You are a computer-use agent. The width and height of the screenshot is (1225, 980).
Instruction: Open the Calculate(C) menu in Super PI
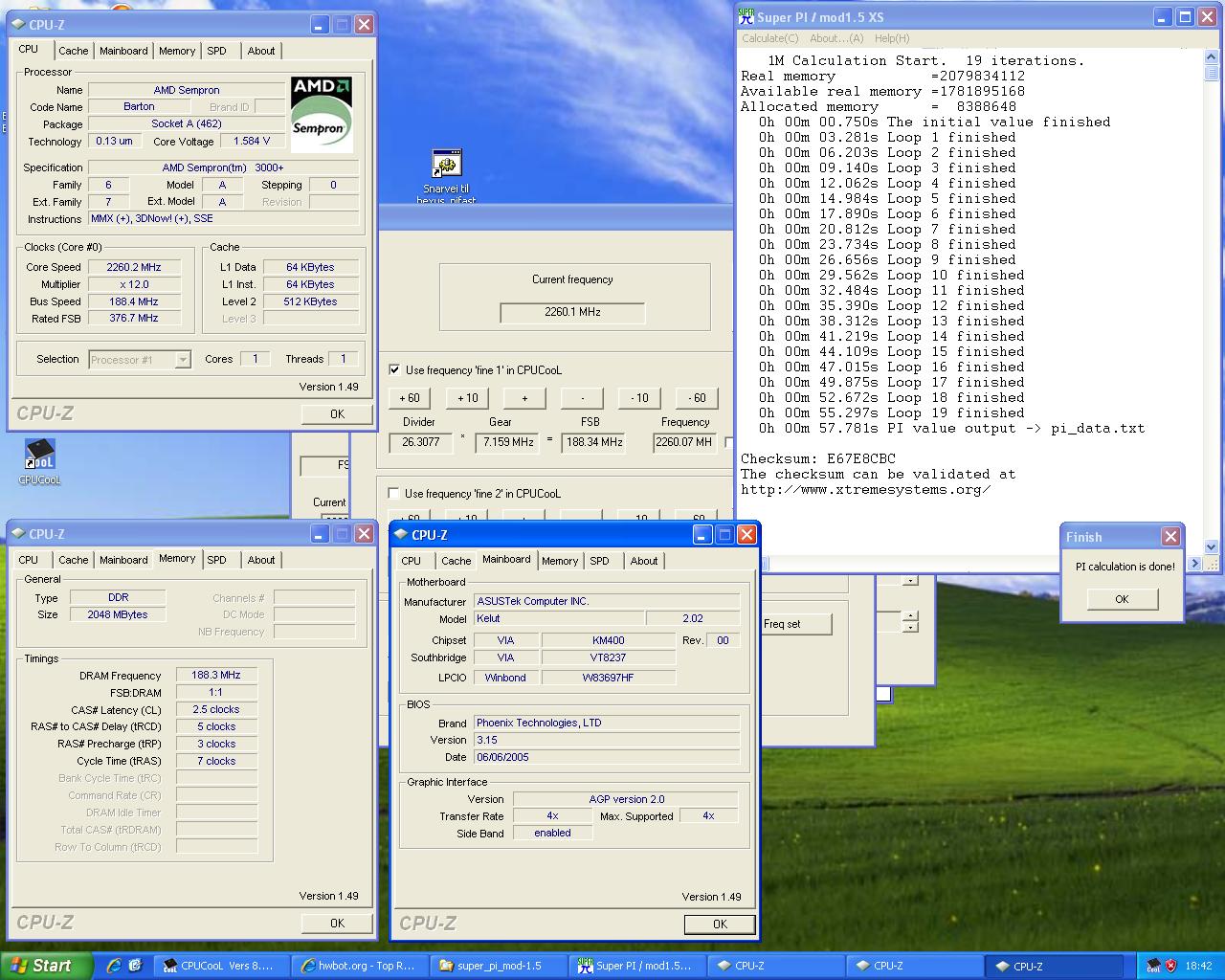point(769,38)
